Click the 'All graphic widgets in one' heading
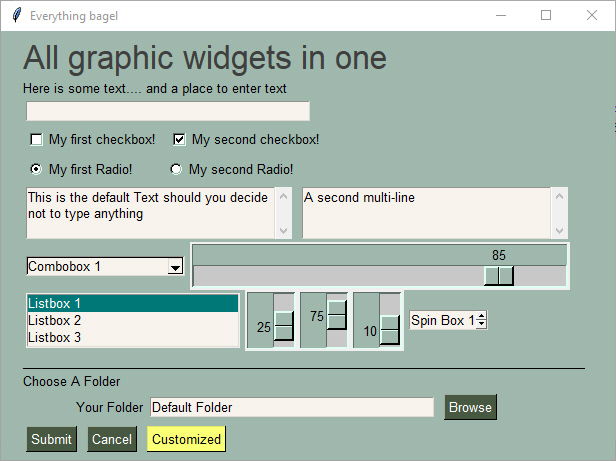 (x=205, y=59)
